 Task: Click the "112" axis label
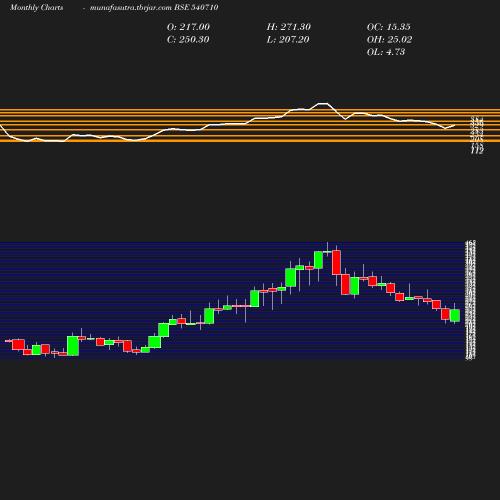pos(477,151)
